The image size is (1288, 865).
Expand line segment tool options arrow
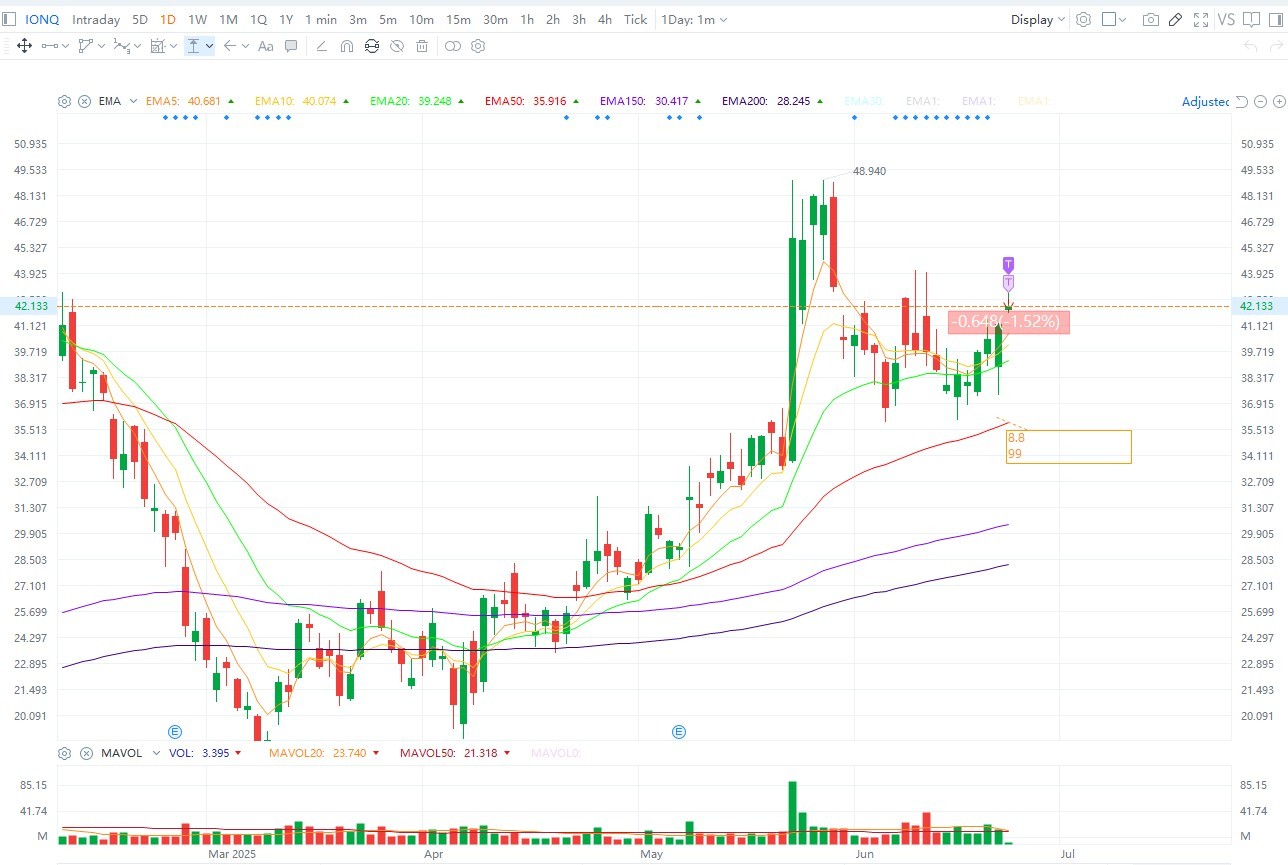point(66,46)
